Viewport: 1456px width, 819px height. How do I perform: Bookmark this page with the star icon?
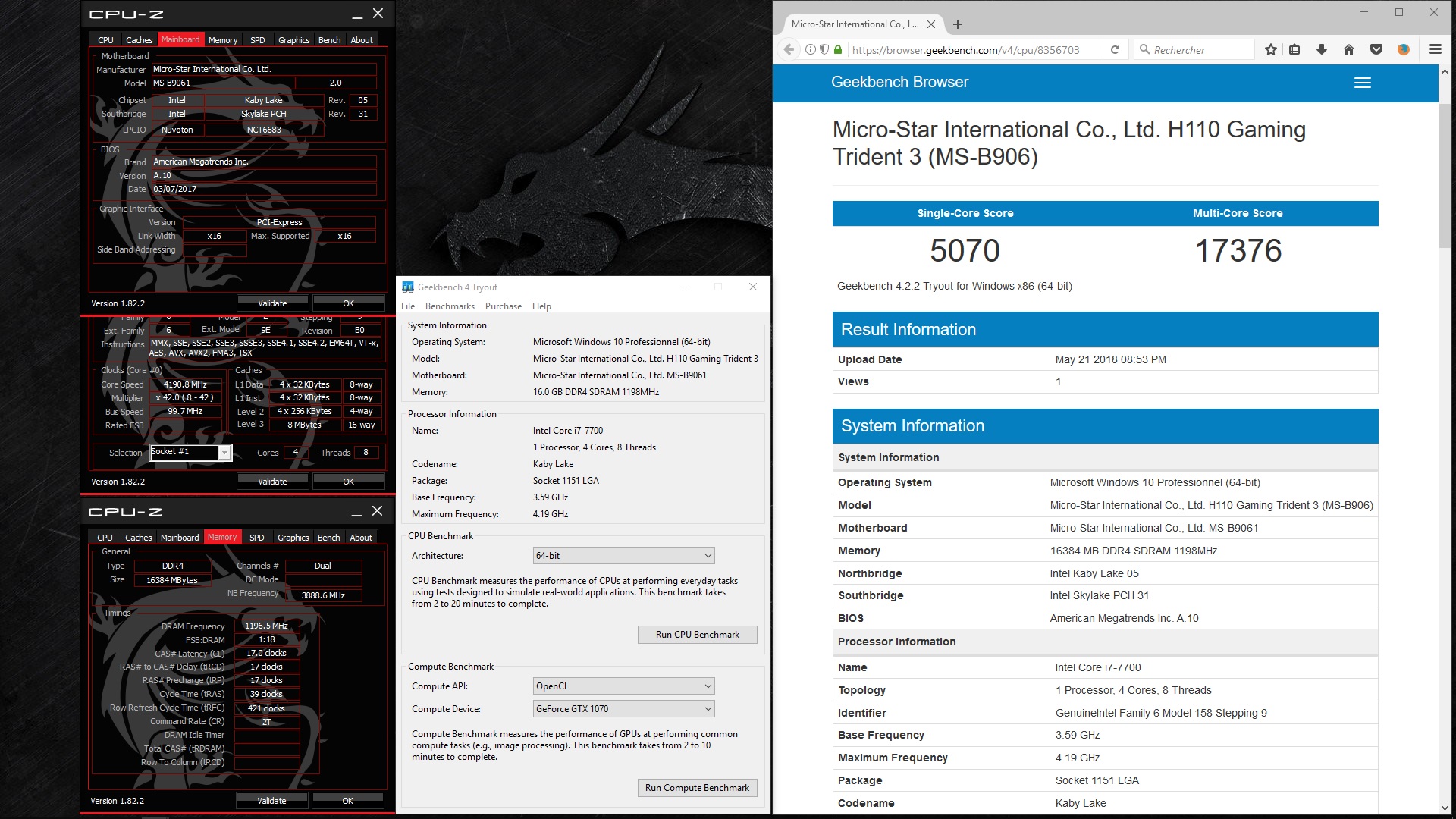click(x=1271, y=49)
